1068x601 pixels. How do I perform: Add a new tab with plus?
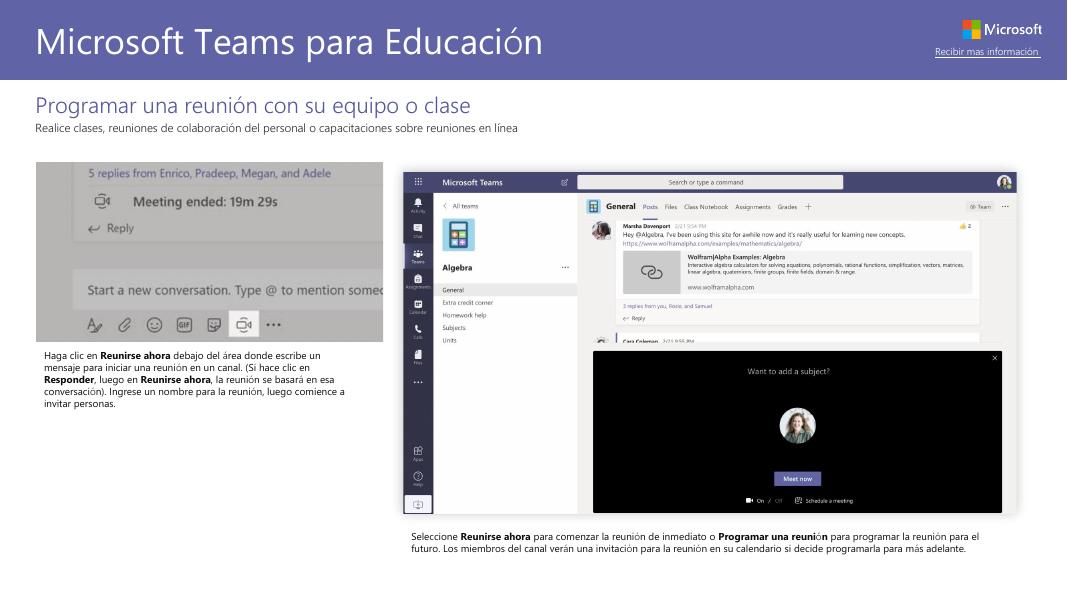click(x=808, y=206)
